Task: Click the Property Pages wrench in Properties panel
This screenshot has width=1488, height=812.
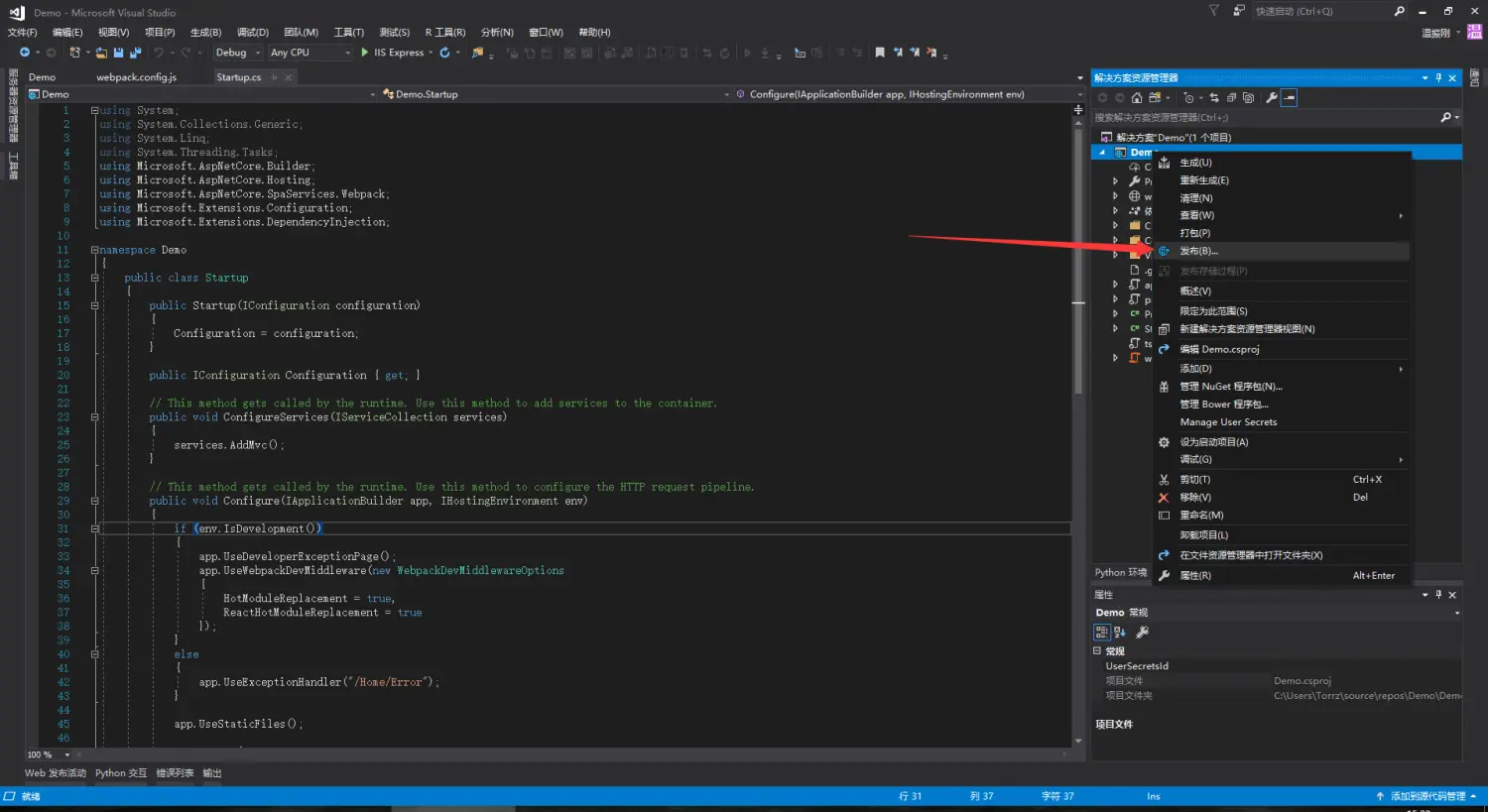Action: click(x=1142, y=632)
